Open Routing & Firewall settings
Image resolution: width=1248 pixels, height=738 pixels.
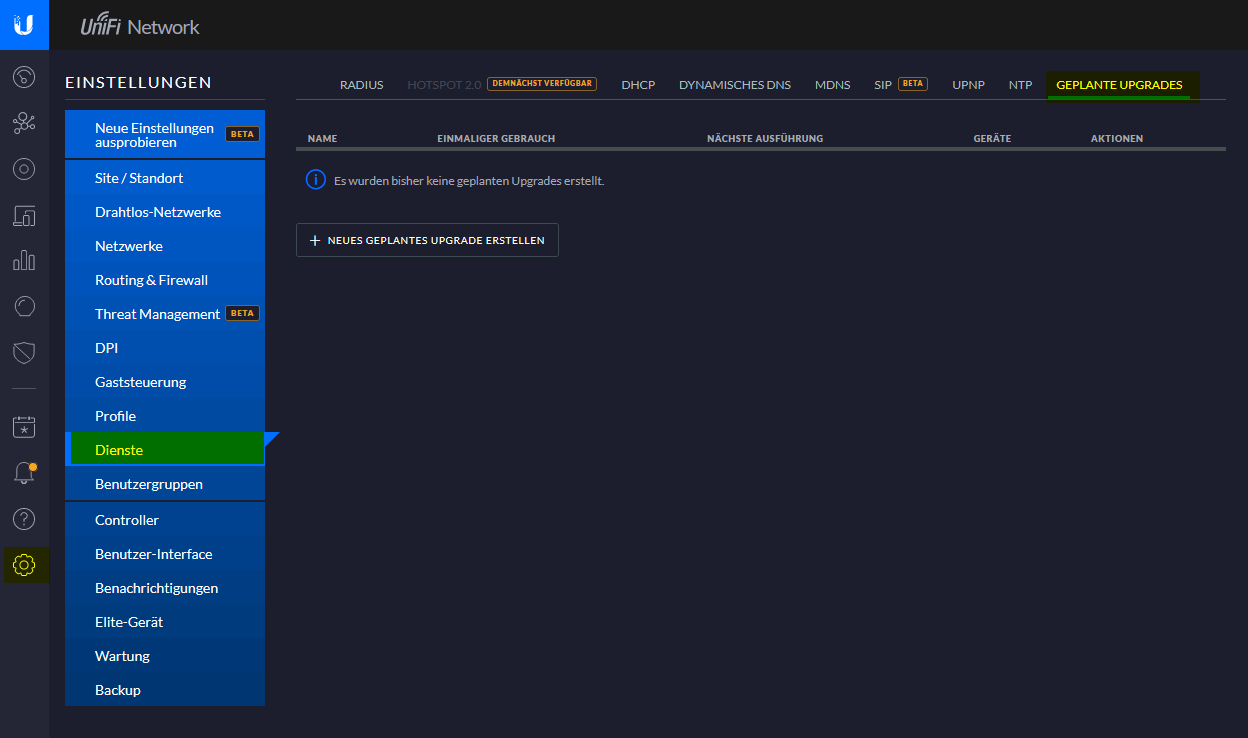click(x=165, y=280)
